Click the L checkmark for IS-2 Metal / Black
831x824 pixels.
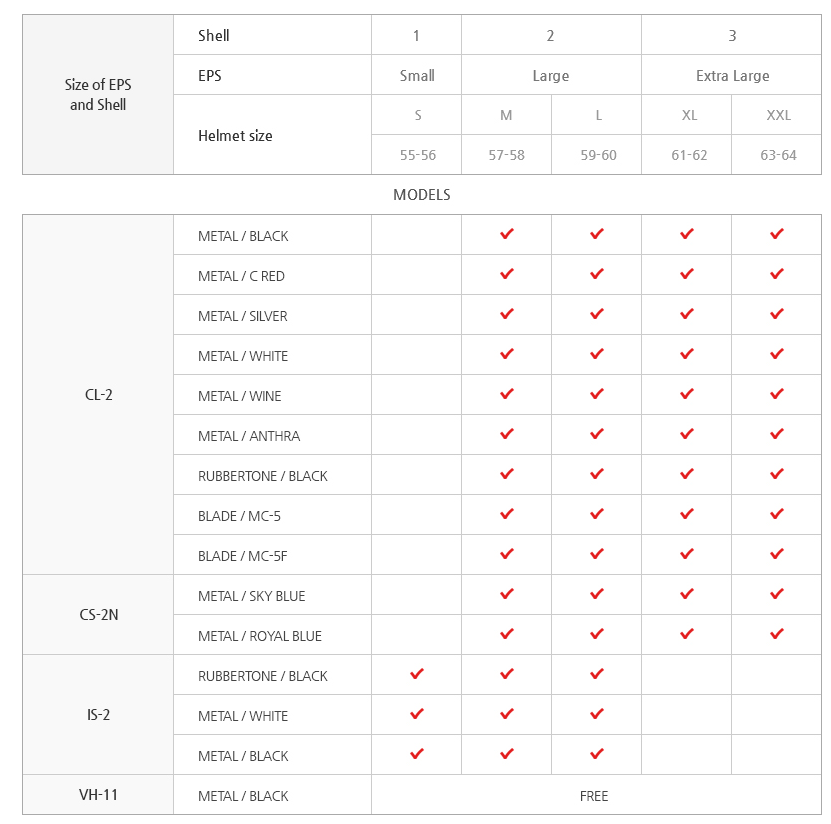(597, 754)
